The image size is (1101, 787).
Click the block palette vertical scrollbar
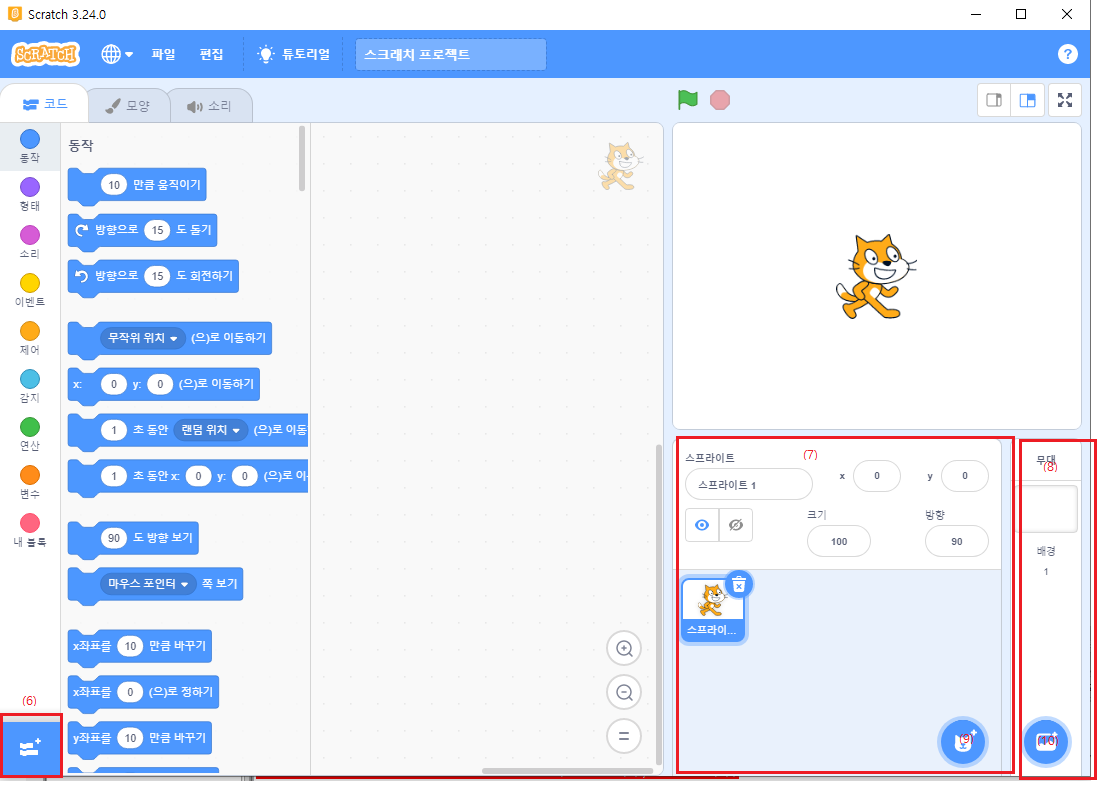tap(302, 158)
